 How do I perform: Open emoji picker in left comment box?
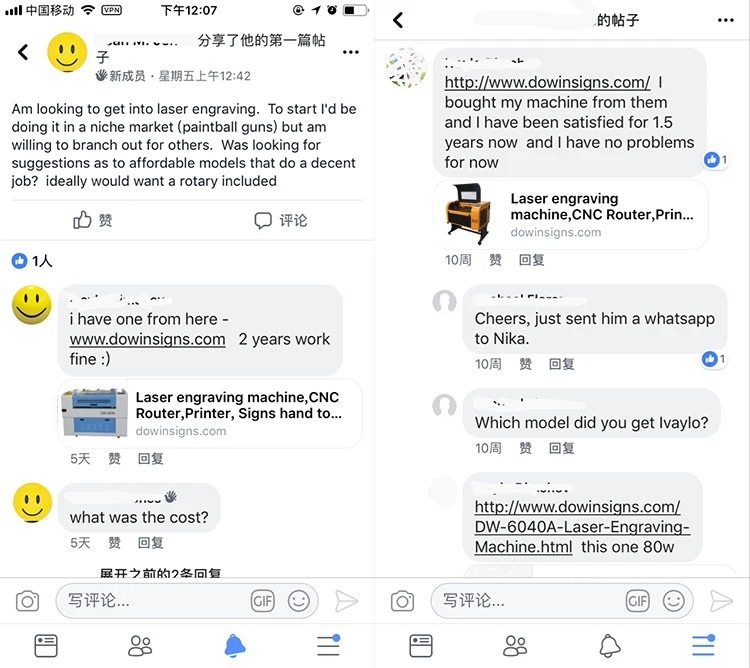(x=298, y=601)
